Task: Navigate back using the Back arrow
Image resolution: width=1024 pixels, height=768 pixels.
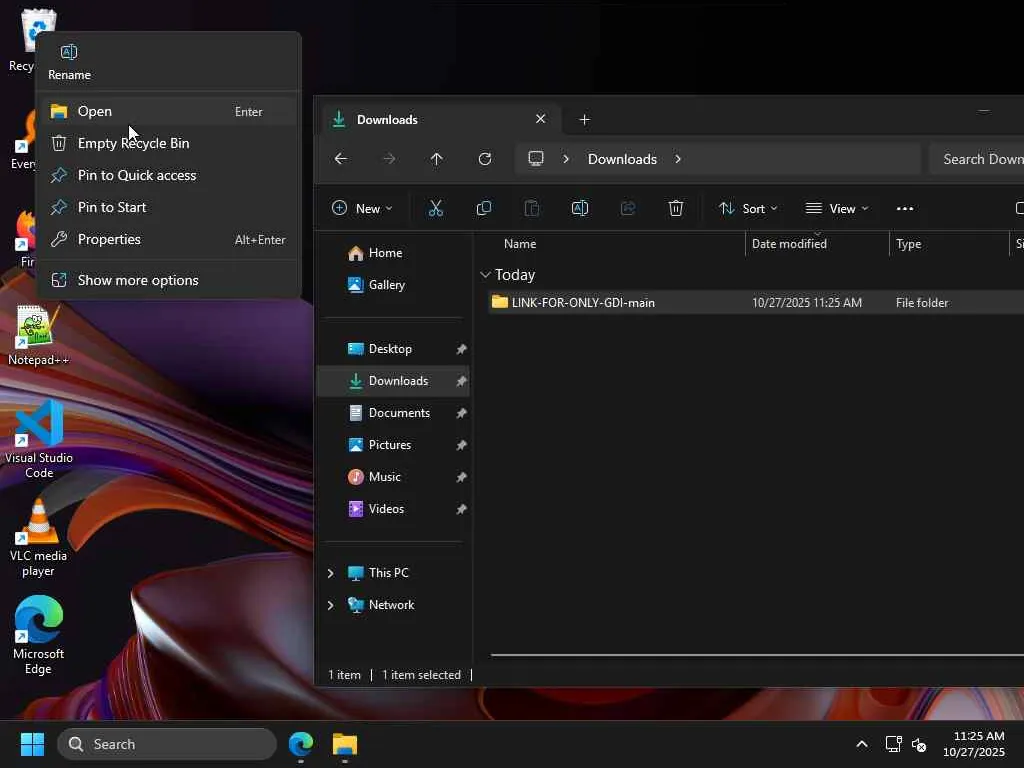Action: point(341,159)
